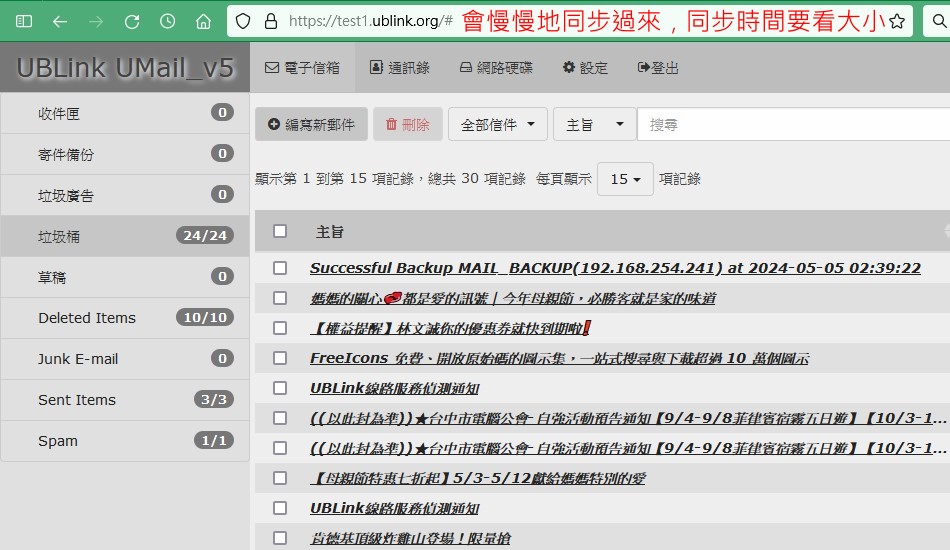Toggle the browser sidebar panel icon
This screenshot has width=950, height=550.
pos(24,21)
